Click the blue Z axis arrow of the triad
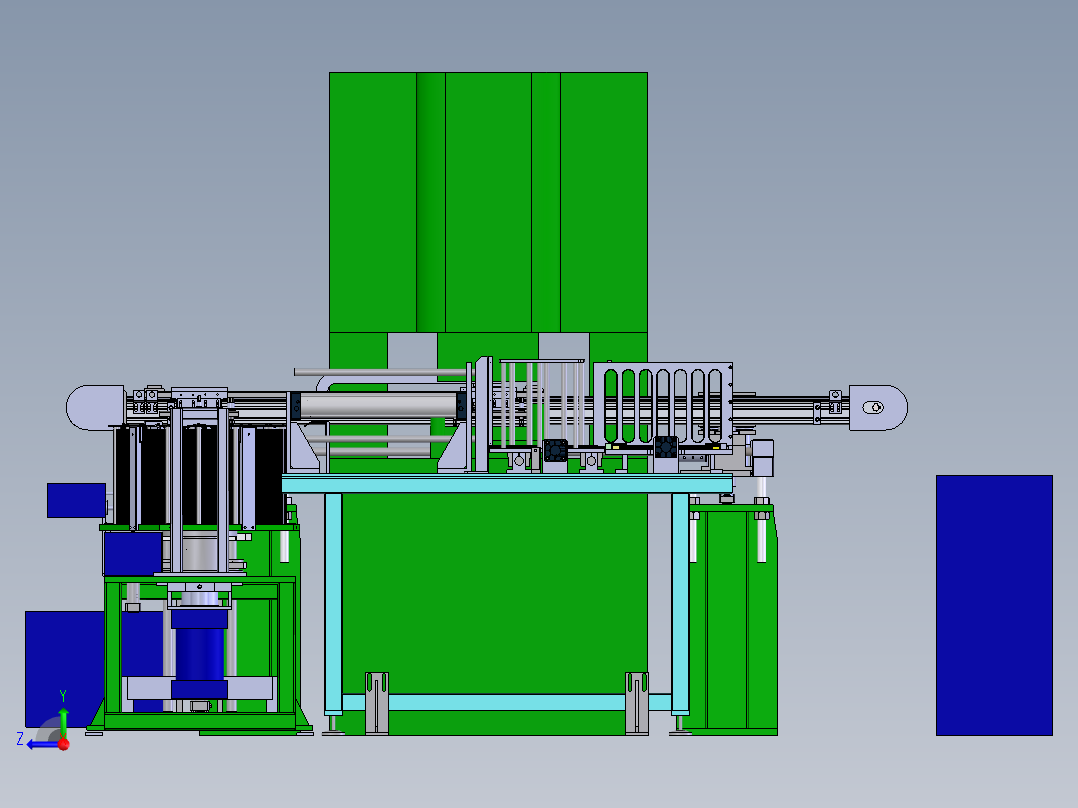The width and height of the screenshot is (1078, 808). tap(41, 745)
